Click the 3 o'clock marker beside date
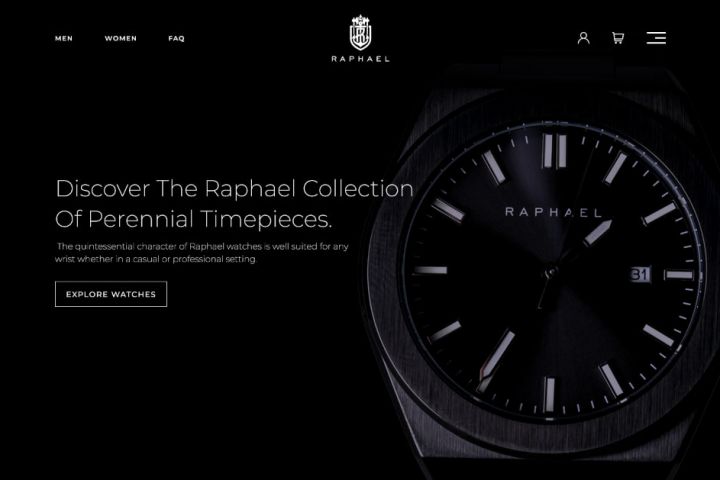The width and height of the screenshot is (720, 480). point(679,275)
